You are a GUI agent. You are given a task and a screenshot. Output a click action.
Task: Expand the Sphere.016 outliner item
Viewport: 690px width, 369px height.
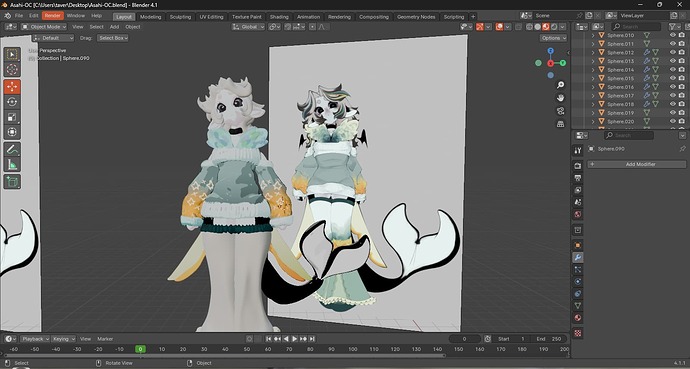click(593, 87)
